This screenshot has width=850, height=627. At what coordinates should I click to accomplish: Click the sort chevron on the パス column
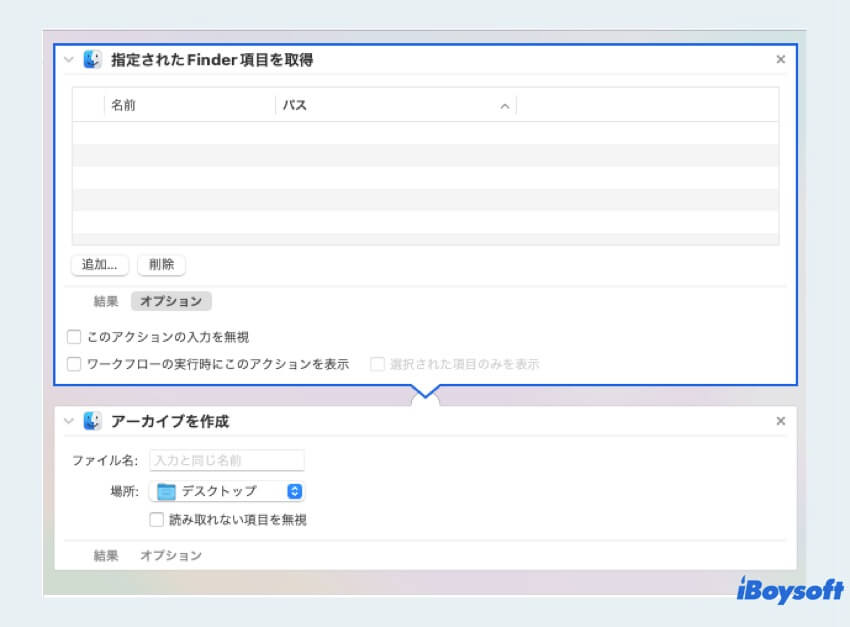tap(504, 105)
